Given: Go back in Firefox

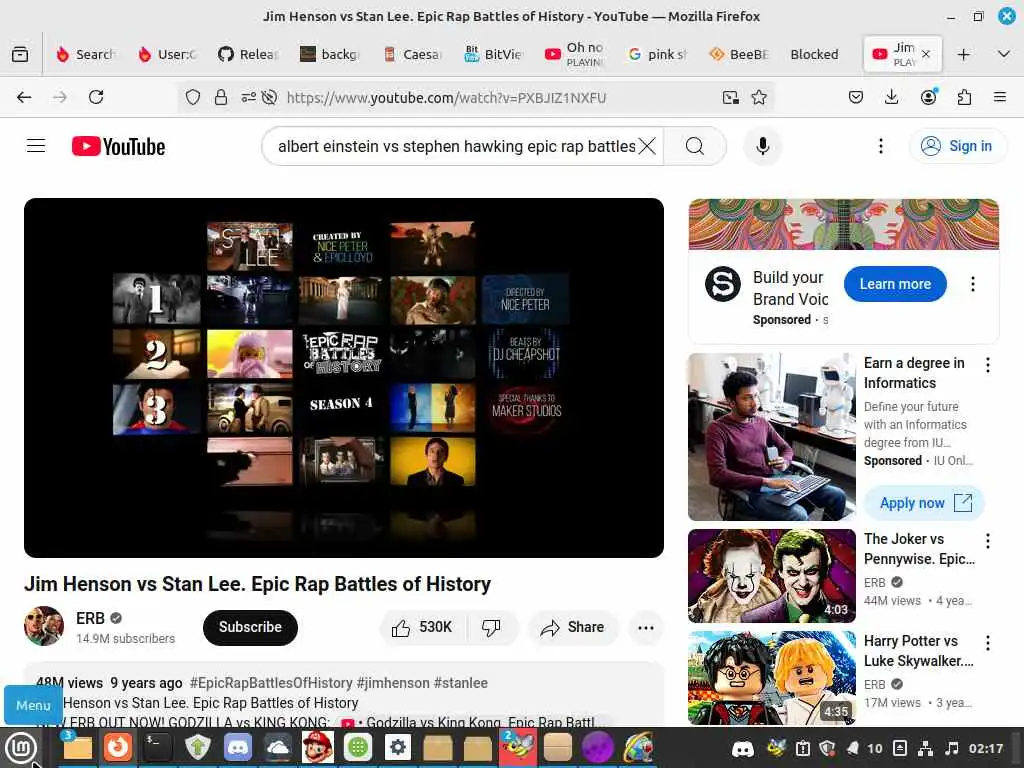Looking at the screenshot, I should [x=24, y=97].
